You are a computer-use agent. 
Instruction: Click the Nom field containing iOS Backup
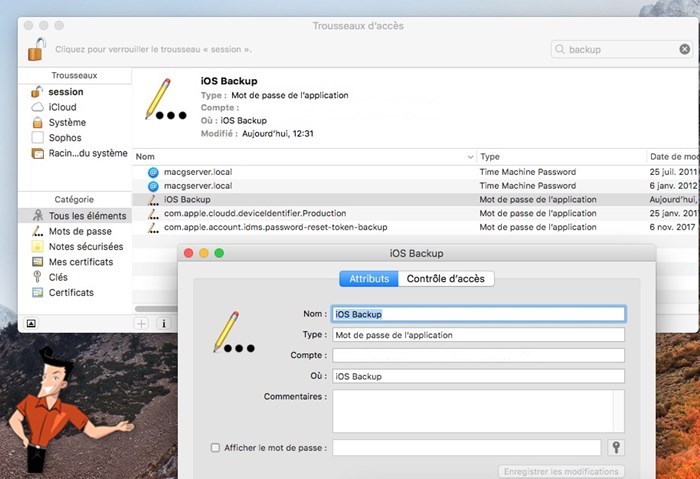point(478,314)
